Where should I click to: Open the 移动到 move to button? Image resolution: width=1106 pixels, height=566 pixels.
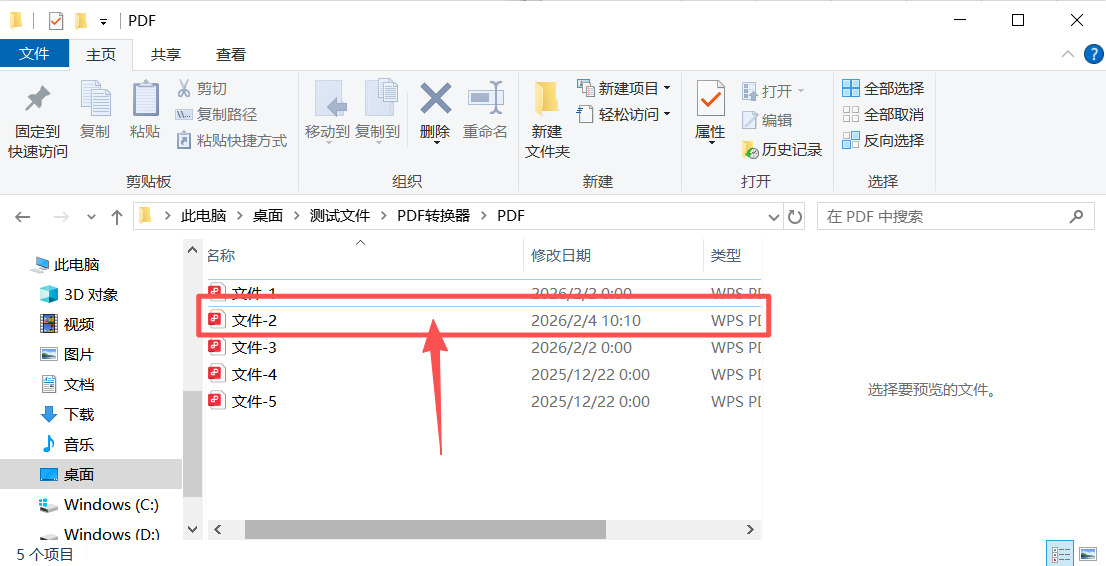point(327,112)
